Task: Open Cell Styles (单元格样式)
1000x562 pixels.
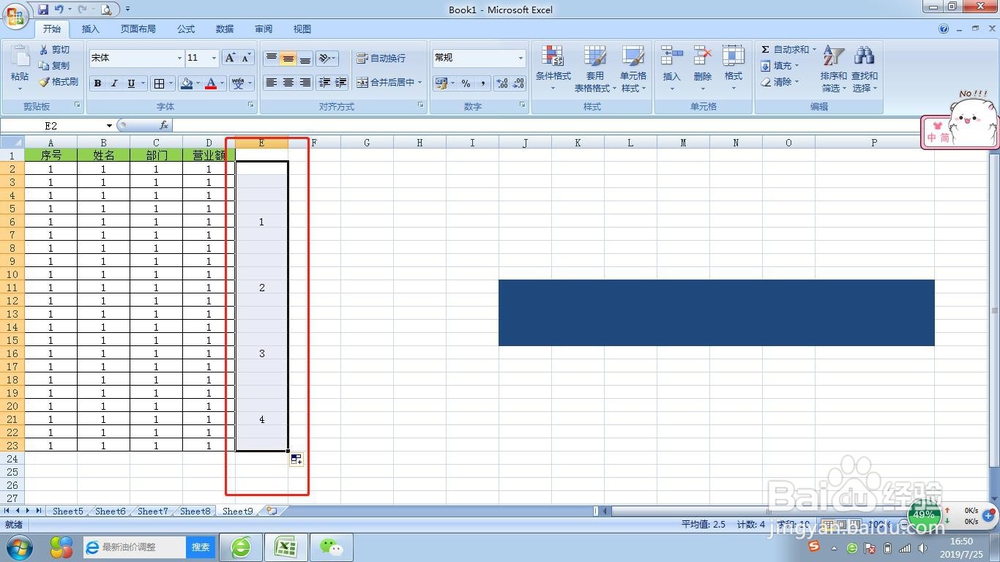Action: pos(633,68)
